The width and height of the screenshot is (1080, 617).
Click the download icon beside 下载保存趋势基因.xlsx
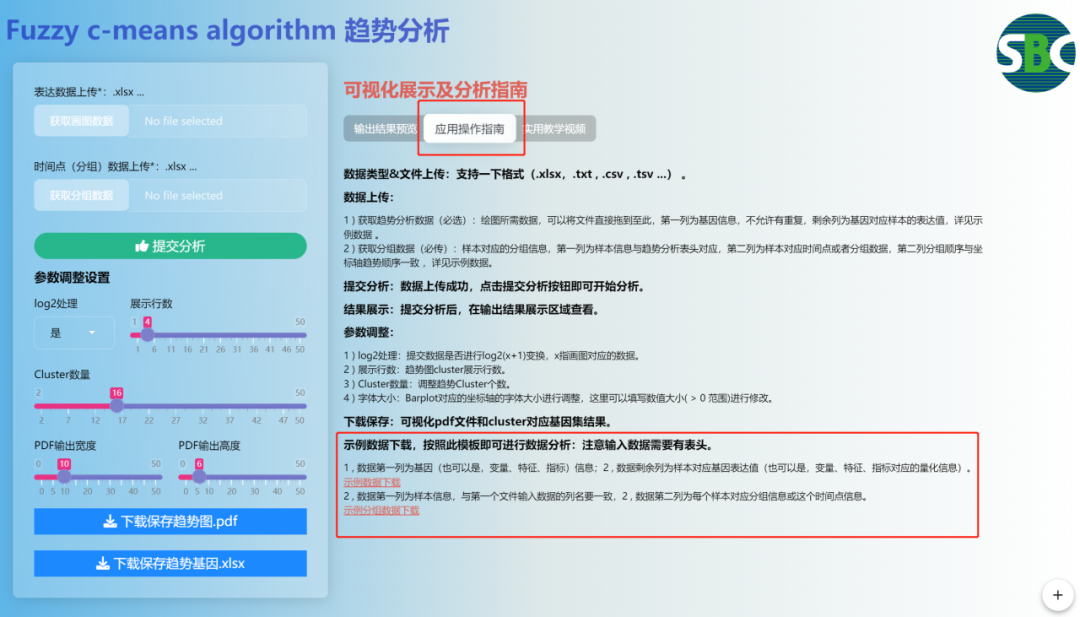tap(103, 563)
